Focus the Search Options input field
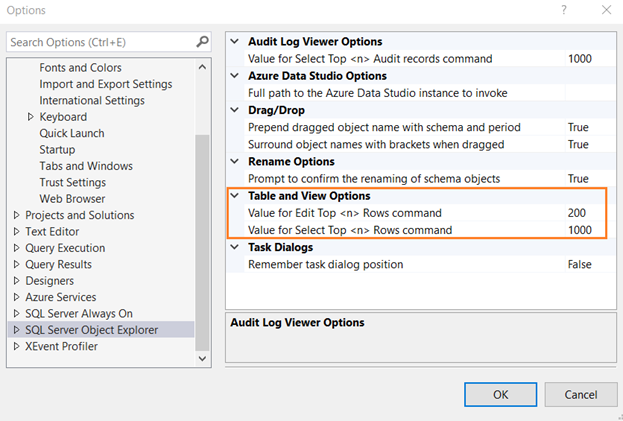This screenshot has height=421, width=623. pos(100,42)
